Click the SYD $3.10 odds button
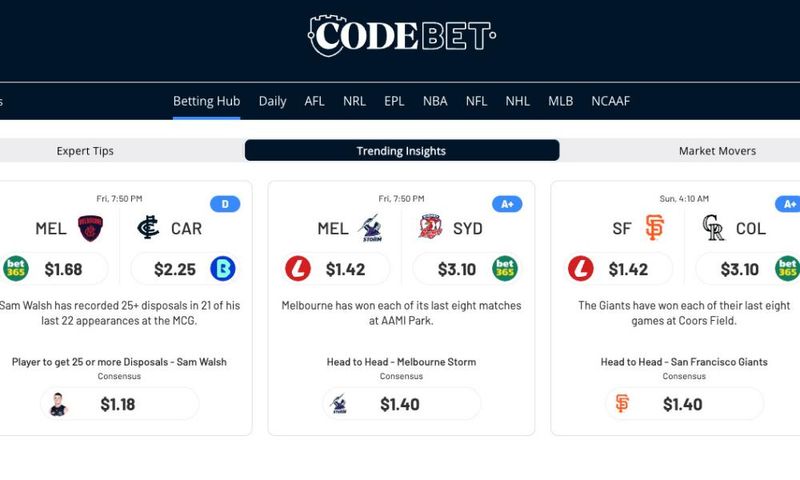The image size is (800, 480). [466, 268]
